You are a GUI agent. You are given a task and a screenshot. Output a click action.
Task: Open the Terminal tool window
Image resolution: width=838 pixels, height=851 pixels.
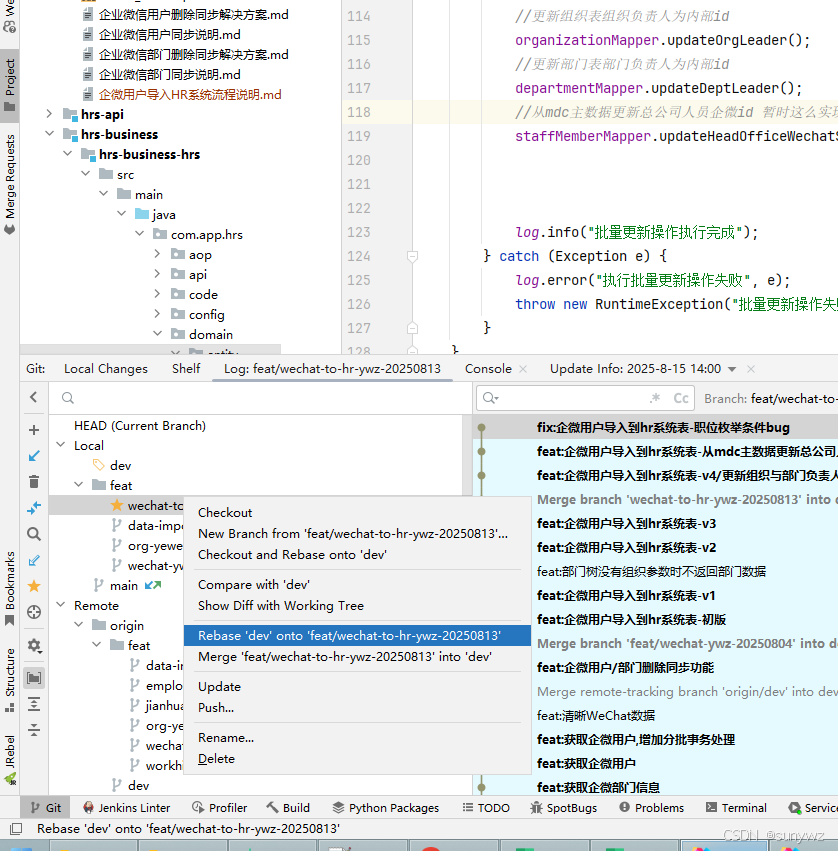pos(736,808)
